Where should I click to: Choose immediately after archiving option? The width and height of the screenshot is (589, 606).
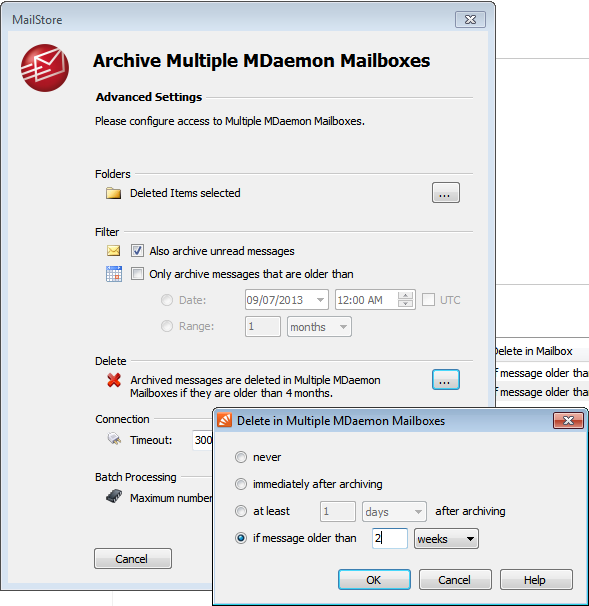pyautogui.click(x=241, y=484)
